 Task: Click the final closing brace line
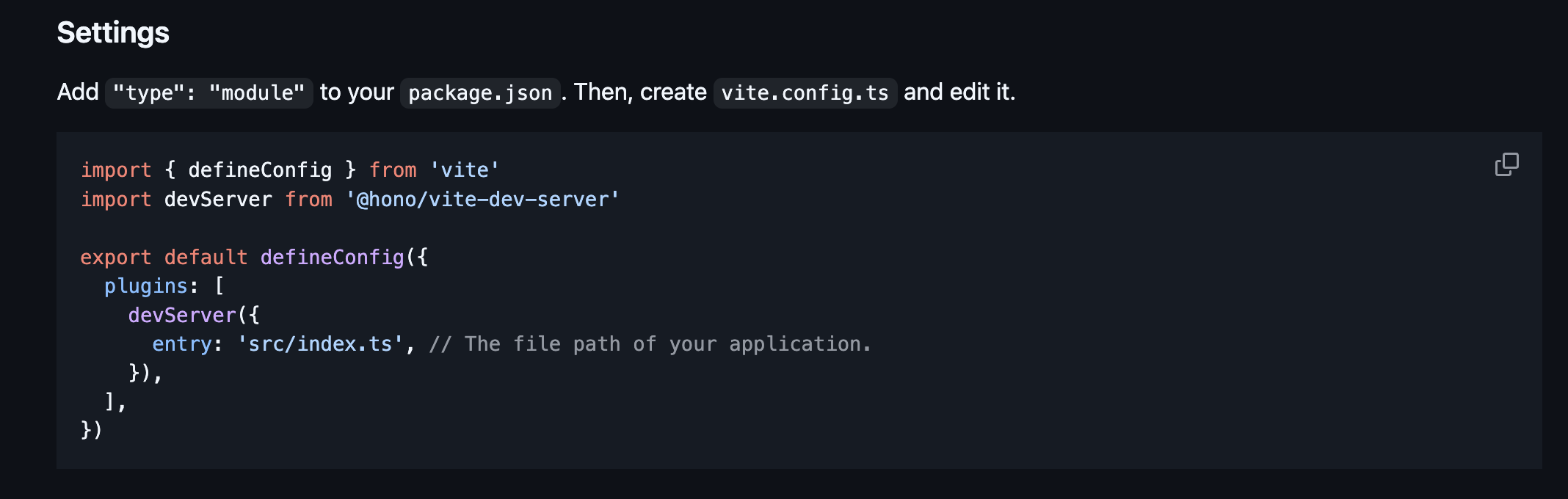point(91,430)
